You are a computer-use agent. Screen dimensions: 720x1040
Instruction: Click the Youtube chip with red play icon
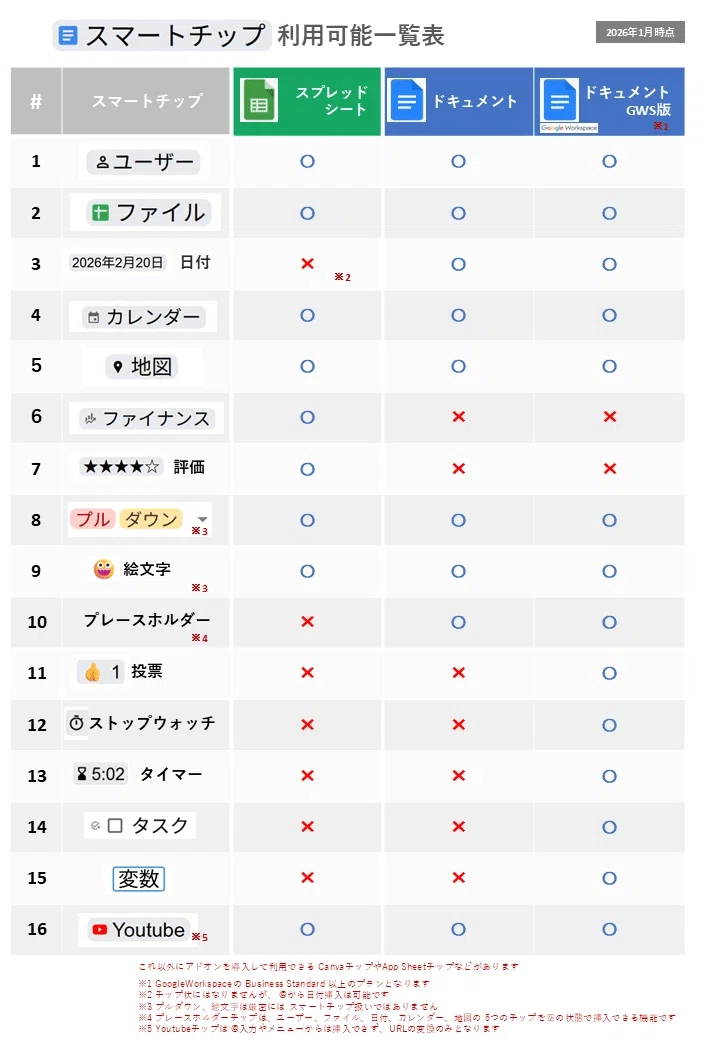139,930
